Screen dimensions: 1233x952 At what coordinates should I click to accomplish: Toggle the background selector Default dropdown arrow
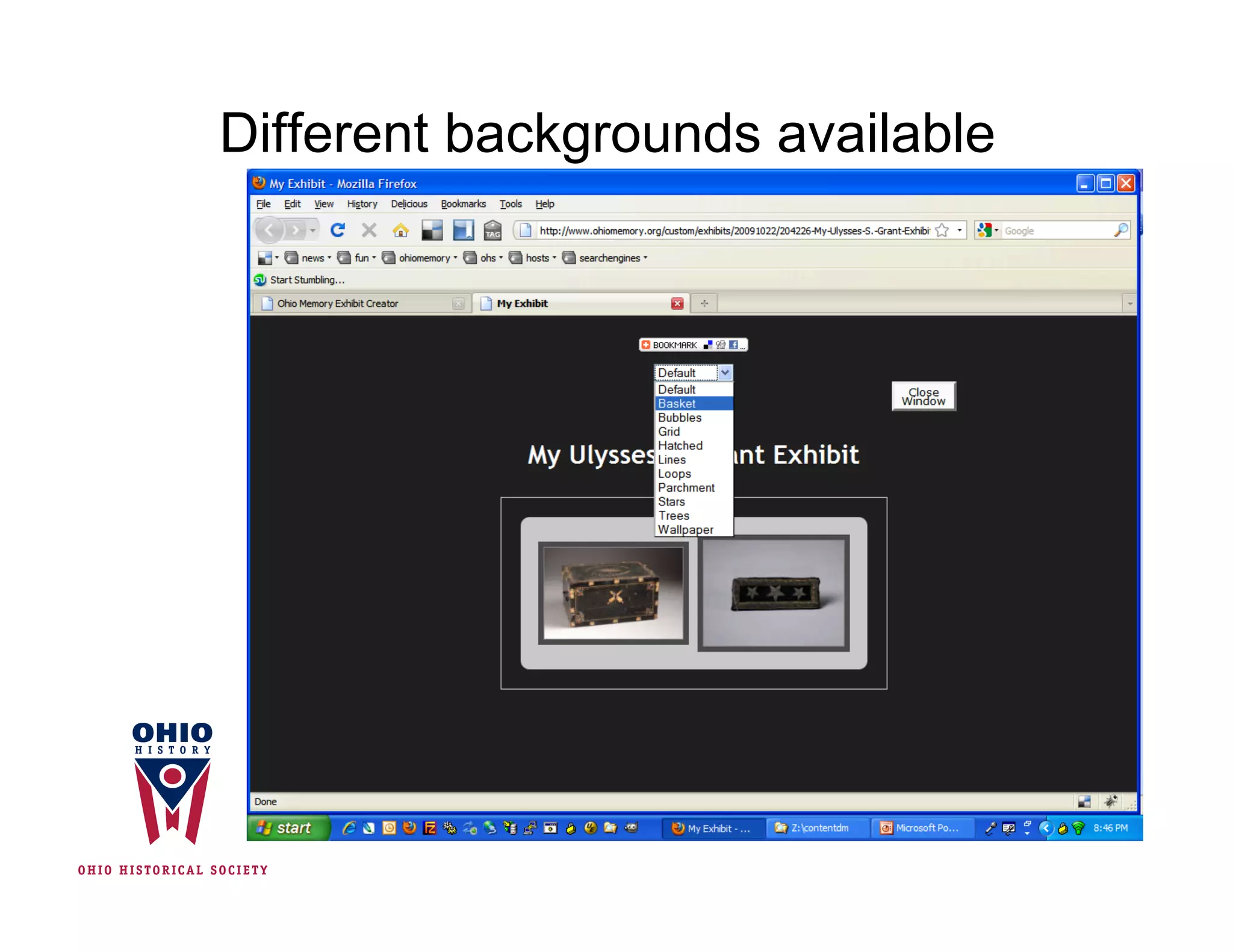pos(725,372)
